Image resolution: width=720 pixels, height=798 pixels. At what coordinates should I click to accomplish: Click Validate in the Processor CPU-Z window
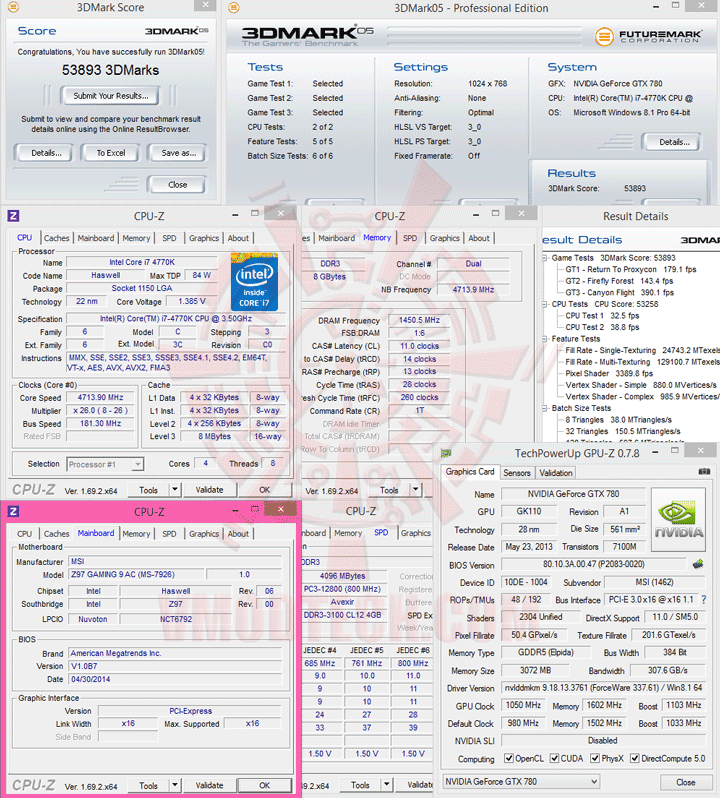209,490
